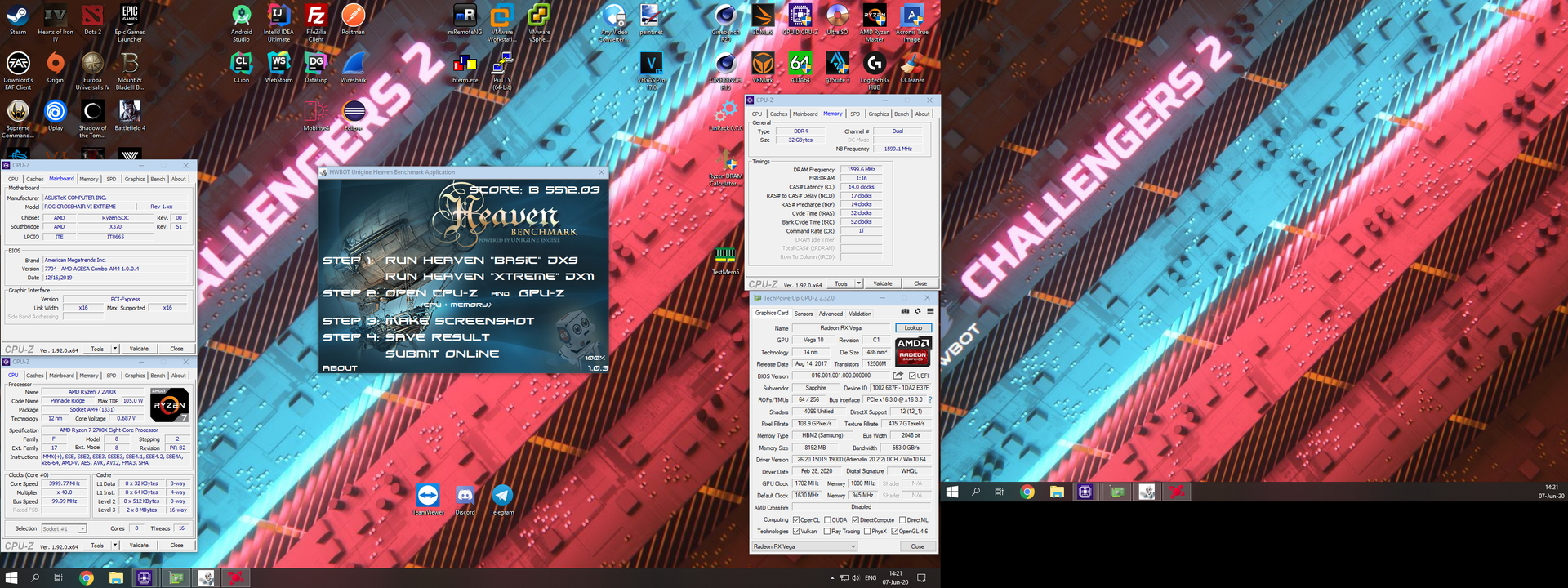
Task: Select Caches tab in CPU-Z processor window
Action: pyautogui.click(x=35, y=376)
